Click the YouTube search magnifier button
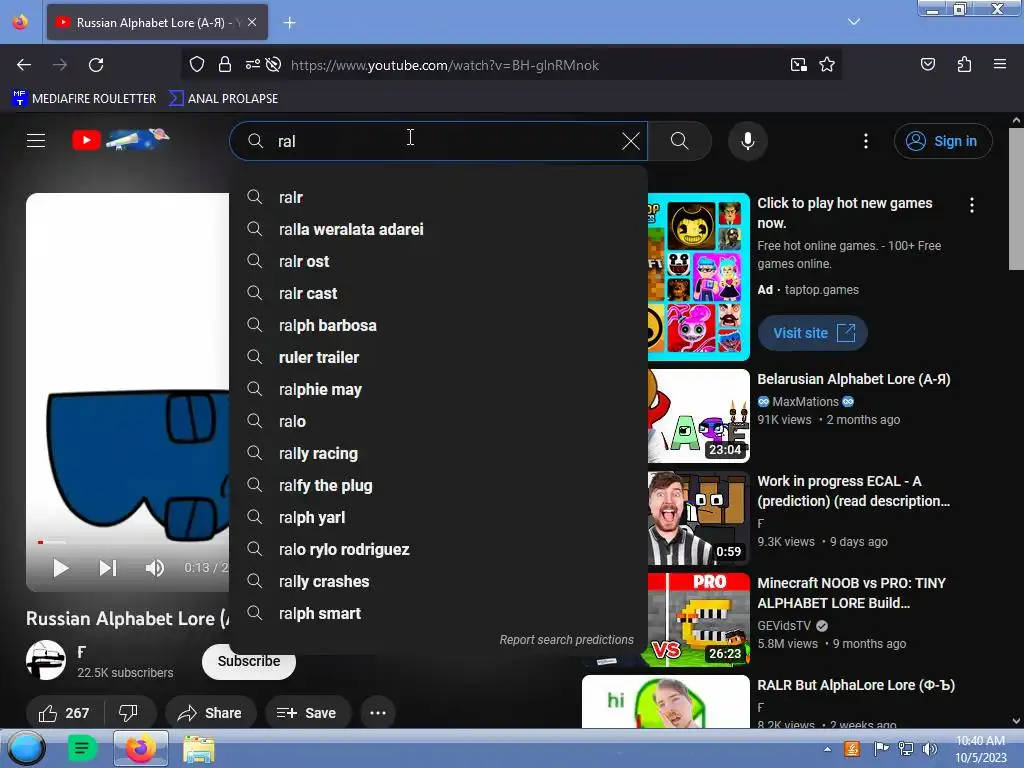 (x=679, y=141)
